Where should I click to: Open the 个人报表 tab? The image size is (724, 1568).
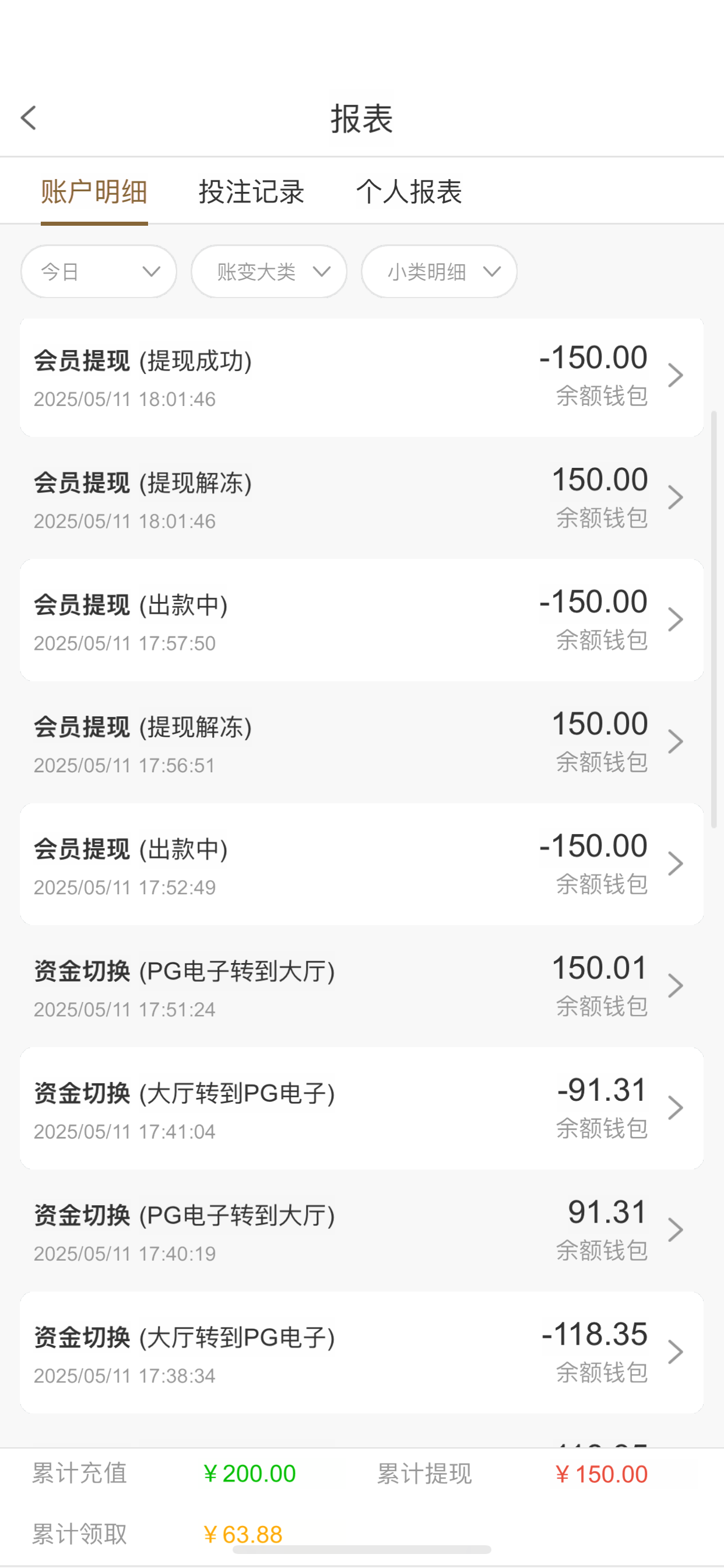click(x=409, y=192)
